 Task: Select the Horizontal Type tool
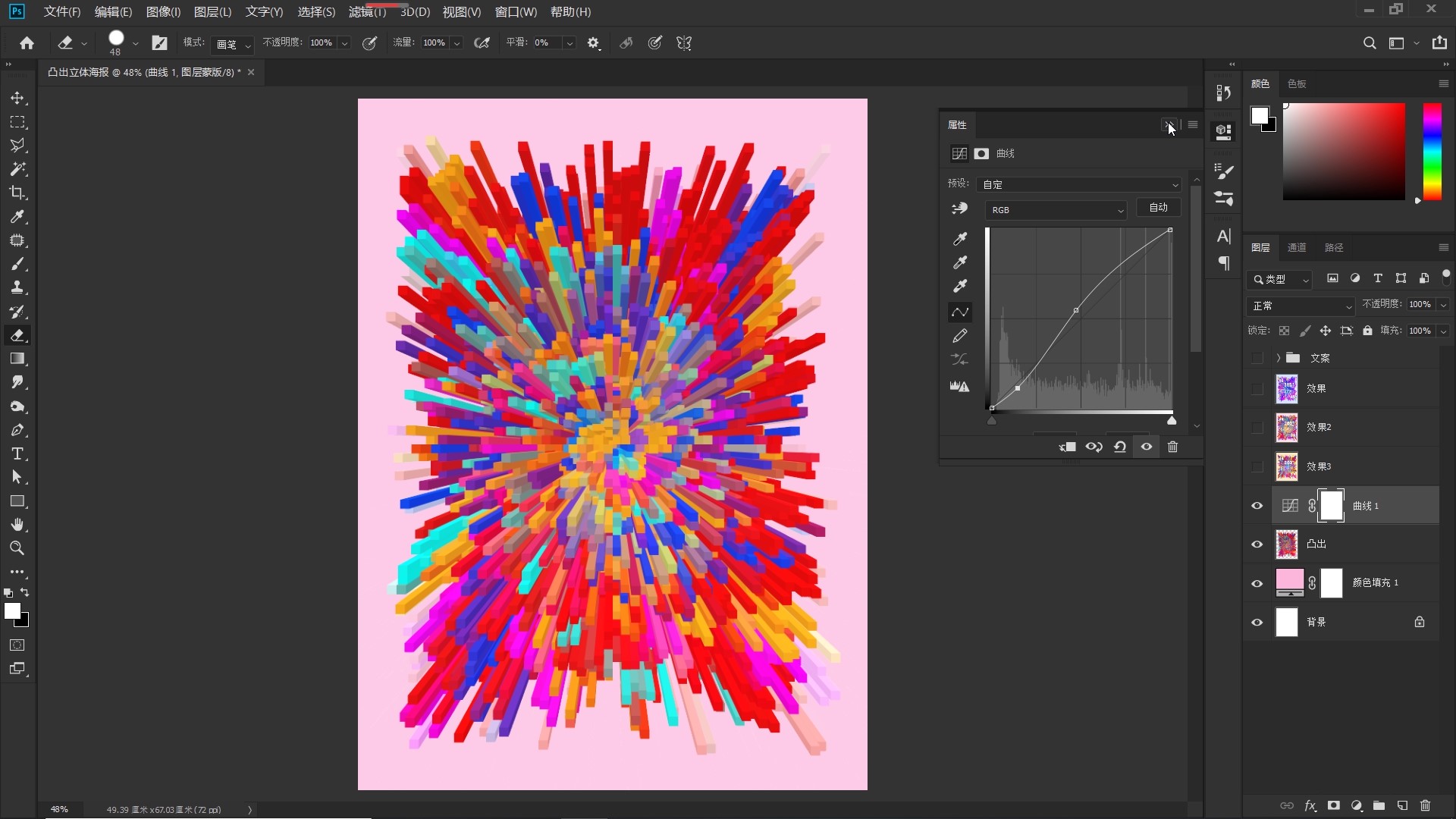[x=17, y=454]
